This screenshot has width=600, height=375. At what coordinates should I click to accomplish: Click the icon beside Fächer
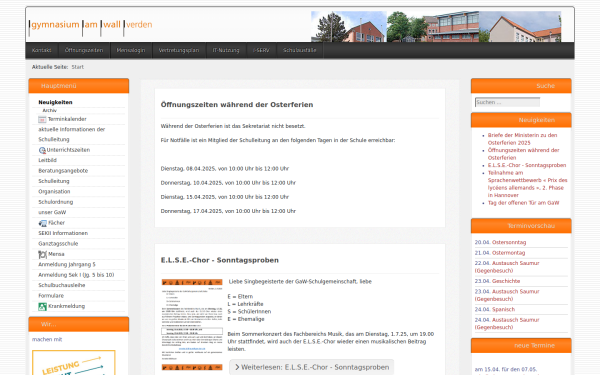click(42, 223)
